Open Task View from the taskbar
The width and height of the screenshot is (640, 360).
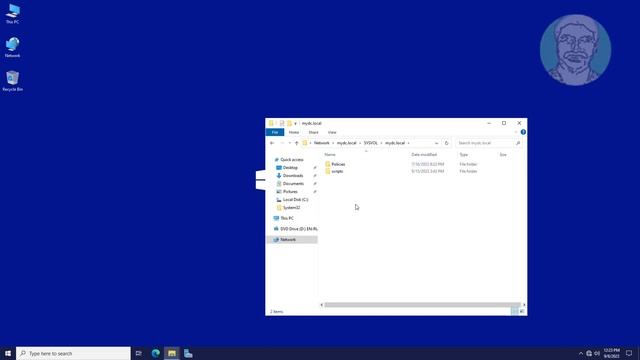[x=139, y=353]
